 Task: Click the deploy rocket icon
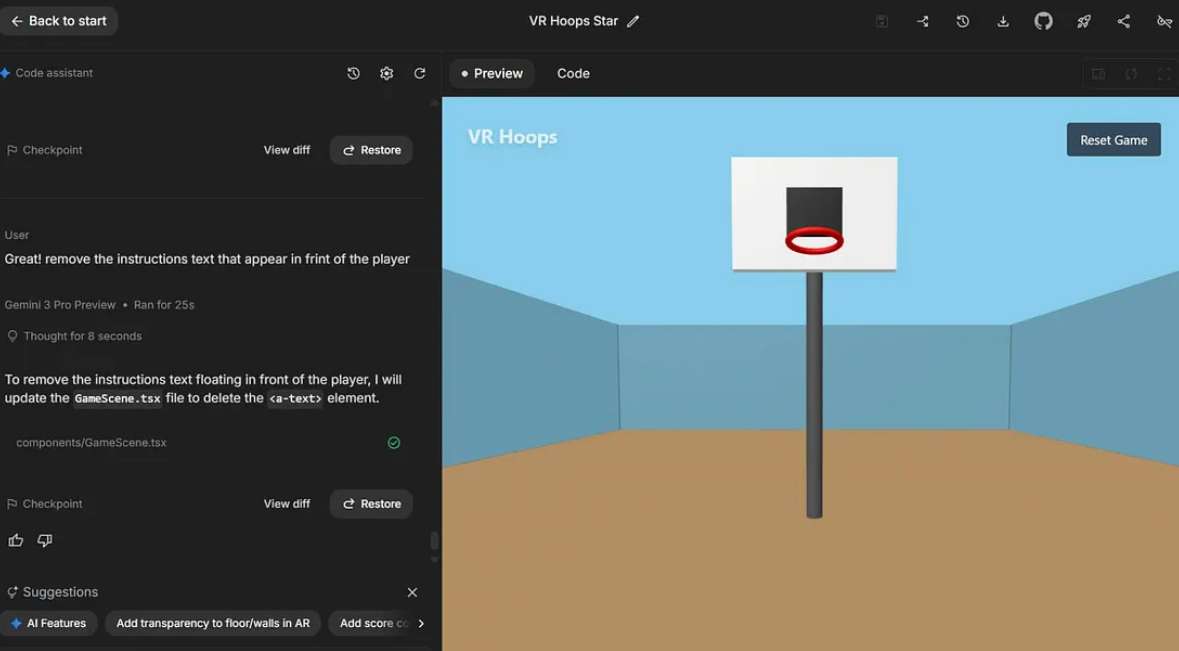[x=1083, y=20]
